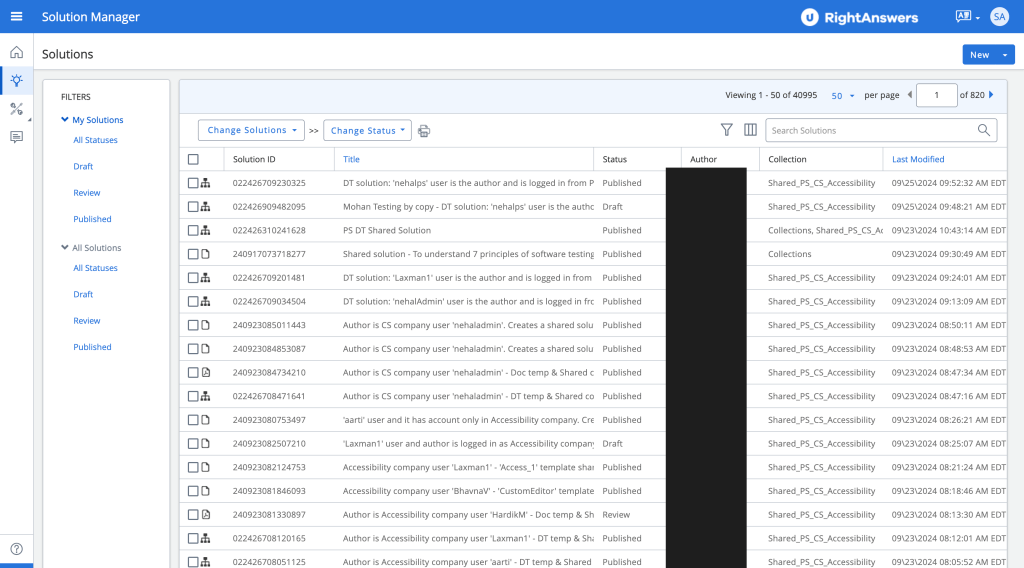Check the box for solution 240923084853087
The width and height of the screenshot is (1024, 568).
193,349
